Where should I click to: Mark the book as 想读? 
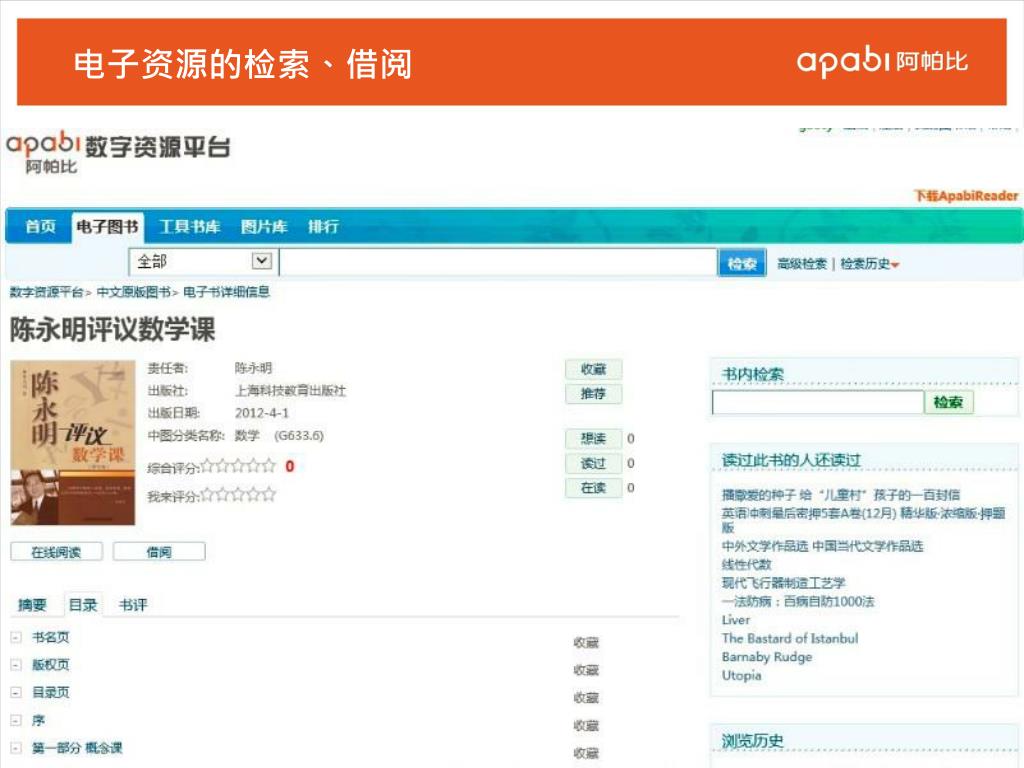click(594, 438)
